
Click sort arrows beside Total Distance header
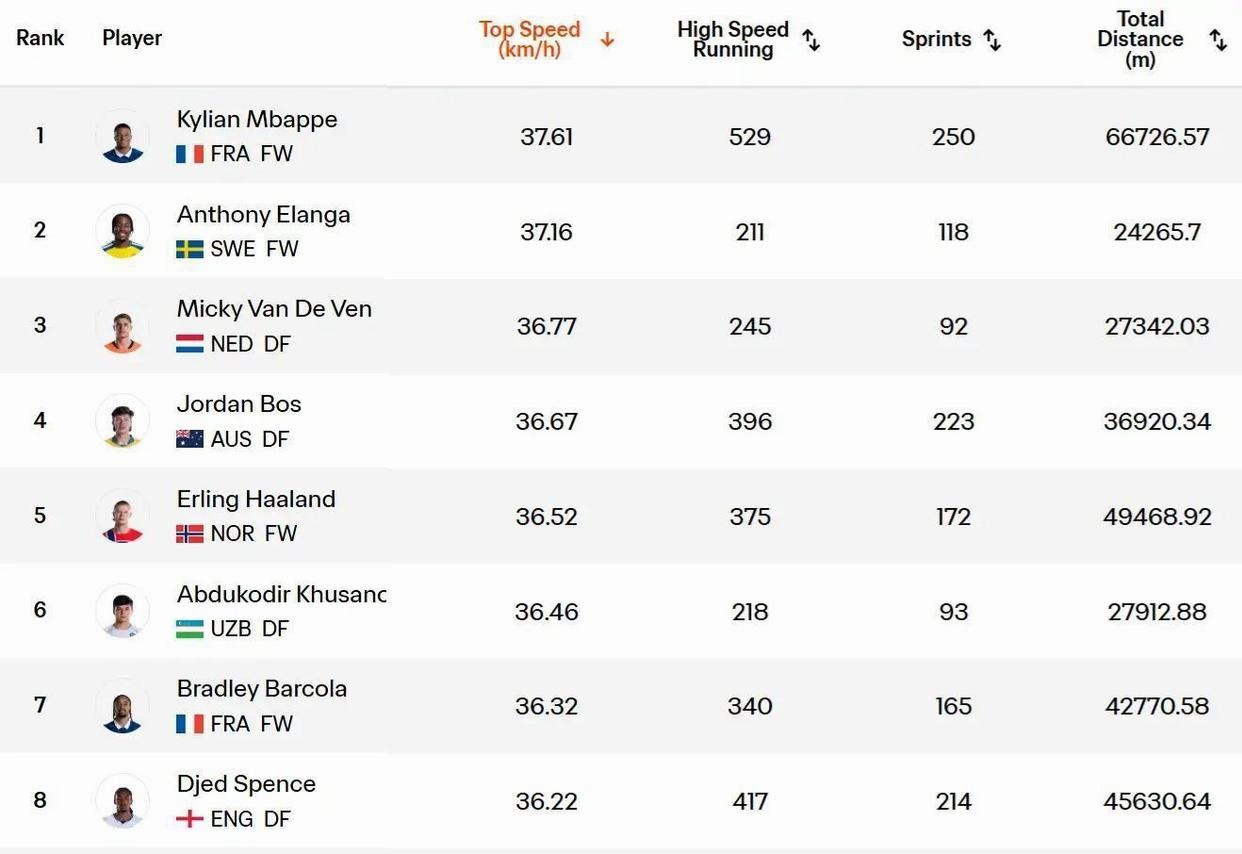(1218, 40)
